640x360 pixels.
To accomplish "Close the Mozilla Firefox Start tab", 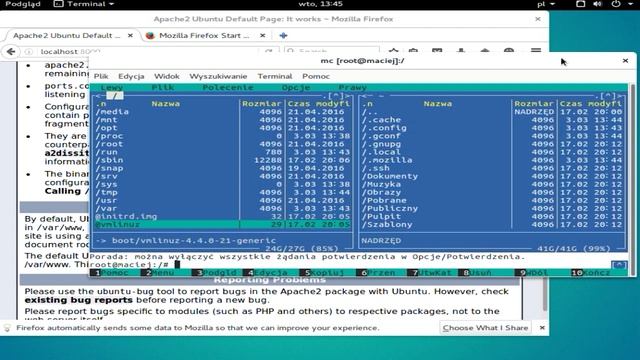I will point(263,36).
